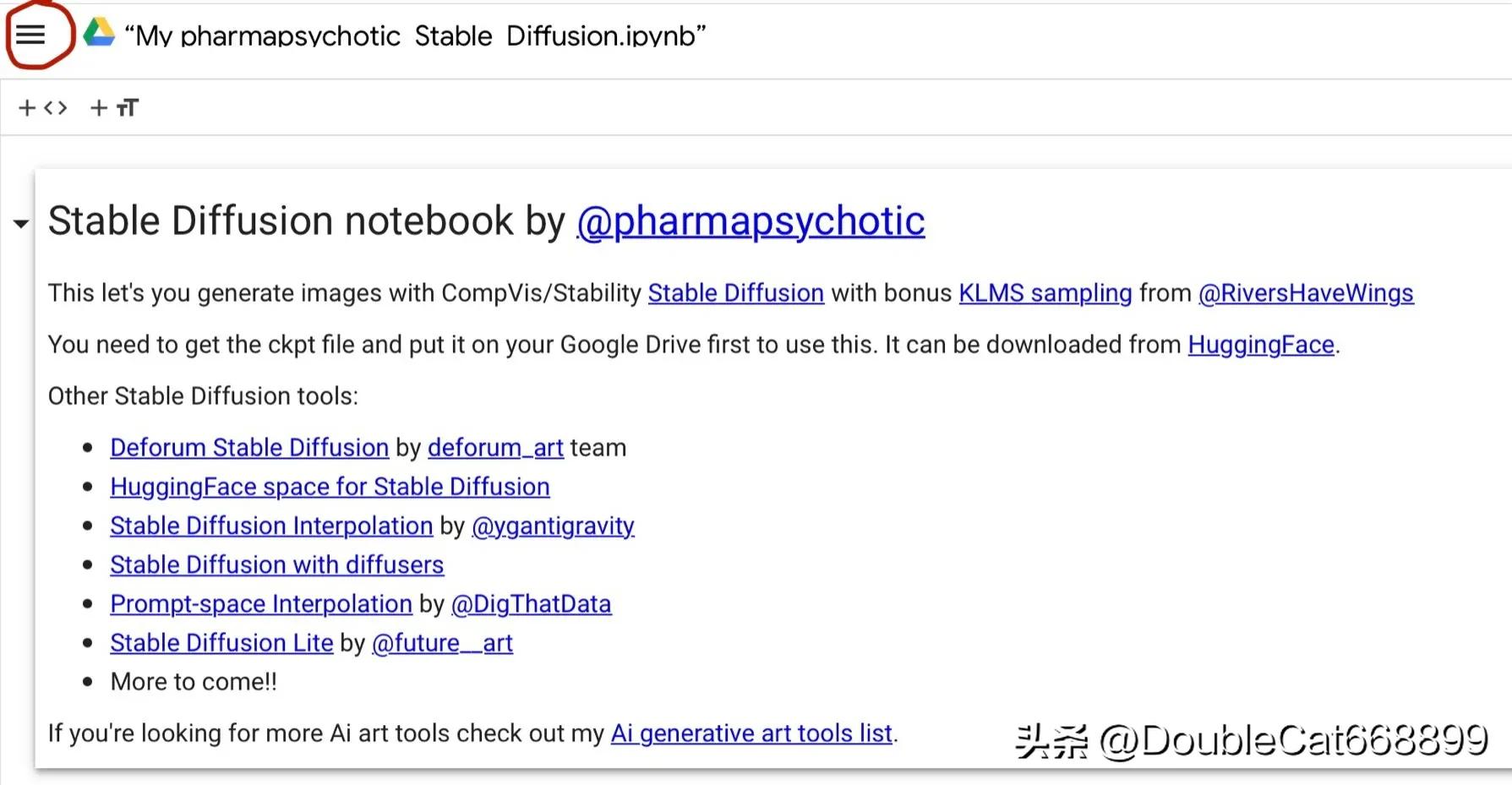Open Stable Diffusion with diffusers link
Image resolution: width=1512 pixels, height=785 pixels.
pyautogui.click(x=276, y=564)
